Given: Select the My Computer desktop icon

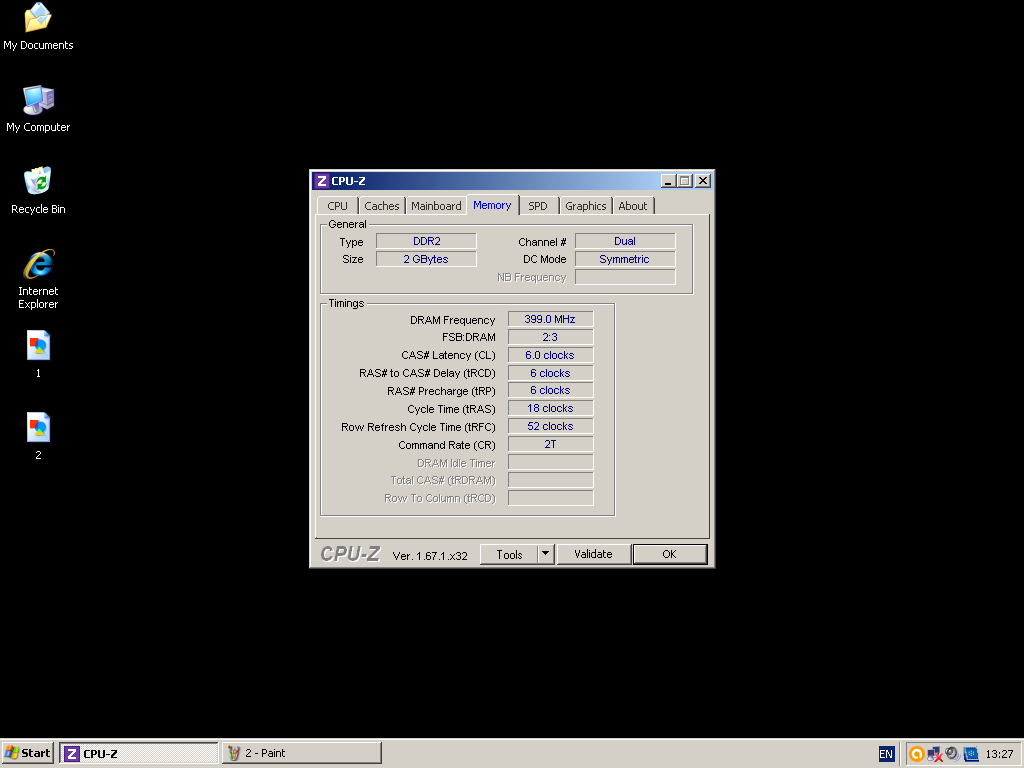Looking at the screenshot, I should coord(38,109).
